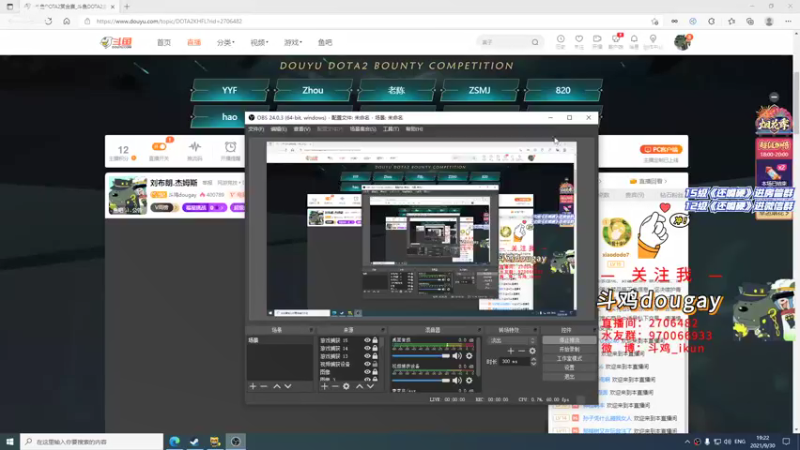This screenshot has height=450, width=800.
Task: Open the OBS 工具 menu
Action: [x=391, y=129]
